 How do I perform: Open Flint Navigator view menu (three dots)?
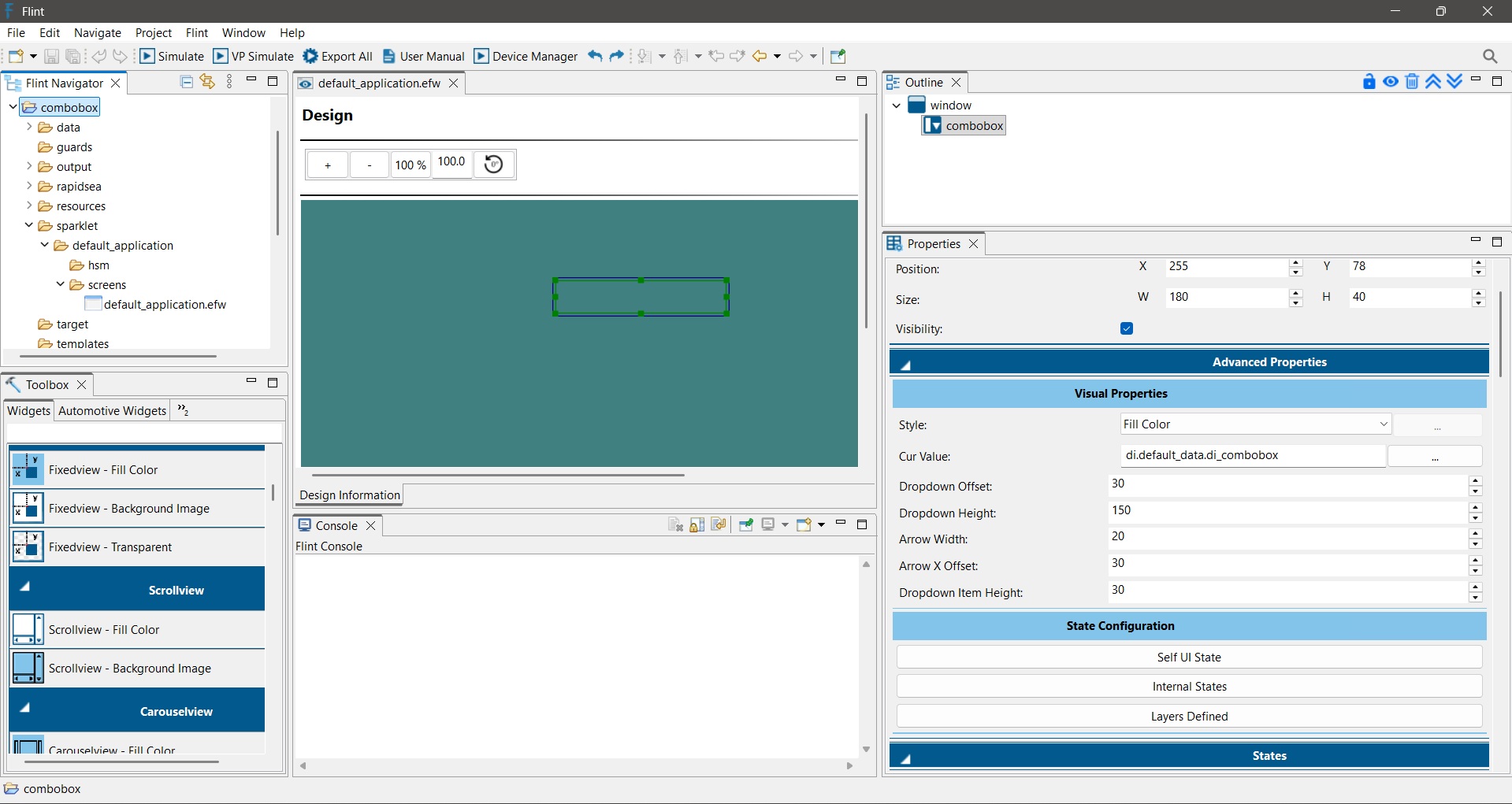[x=229, y=82]
